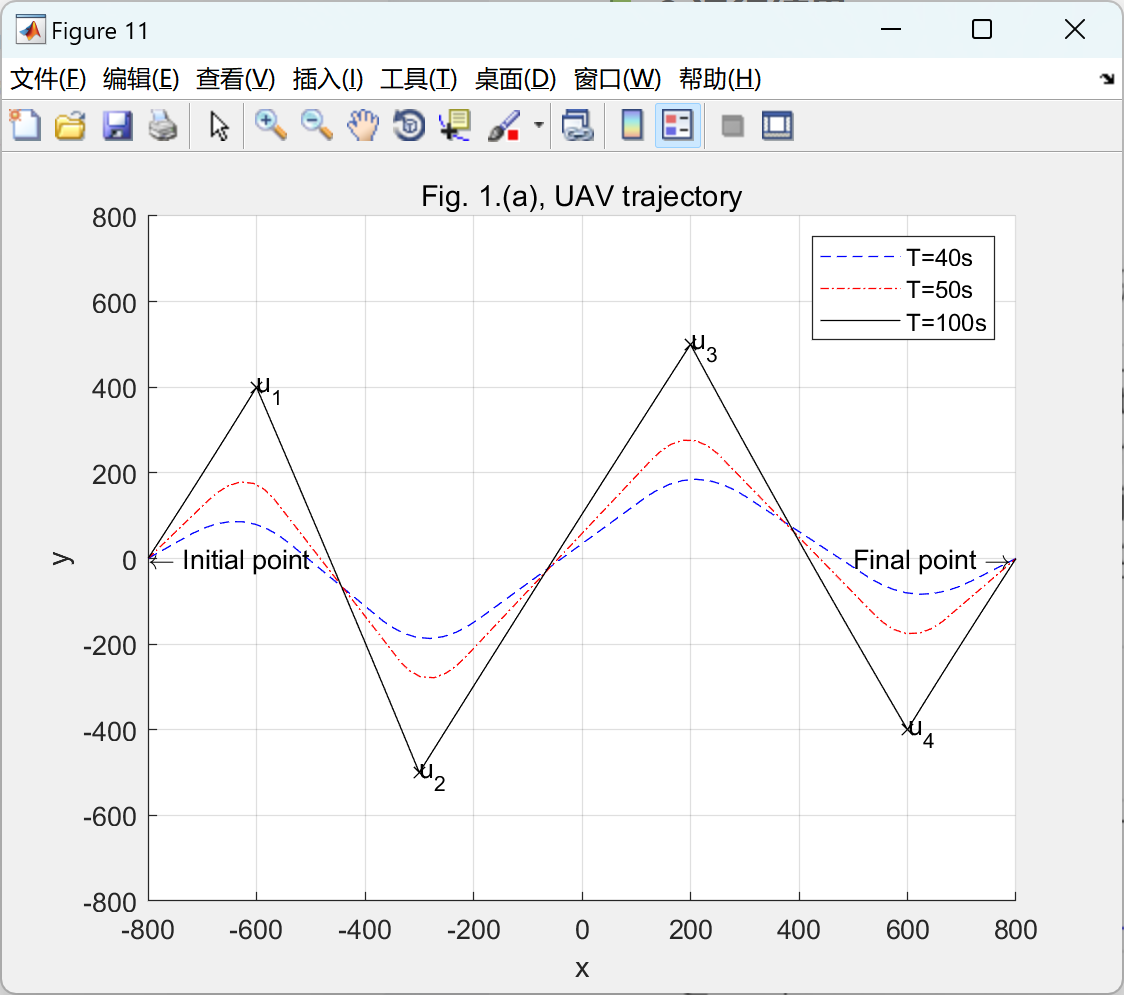The width and height of the screenshot is (1124, 995).
Task: Click the New Figure toolbar icon
Action: coord(25,125)
